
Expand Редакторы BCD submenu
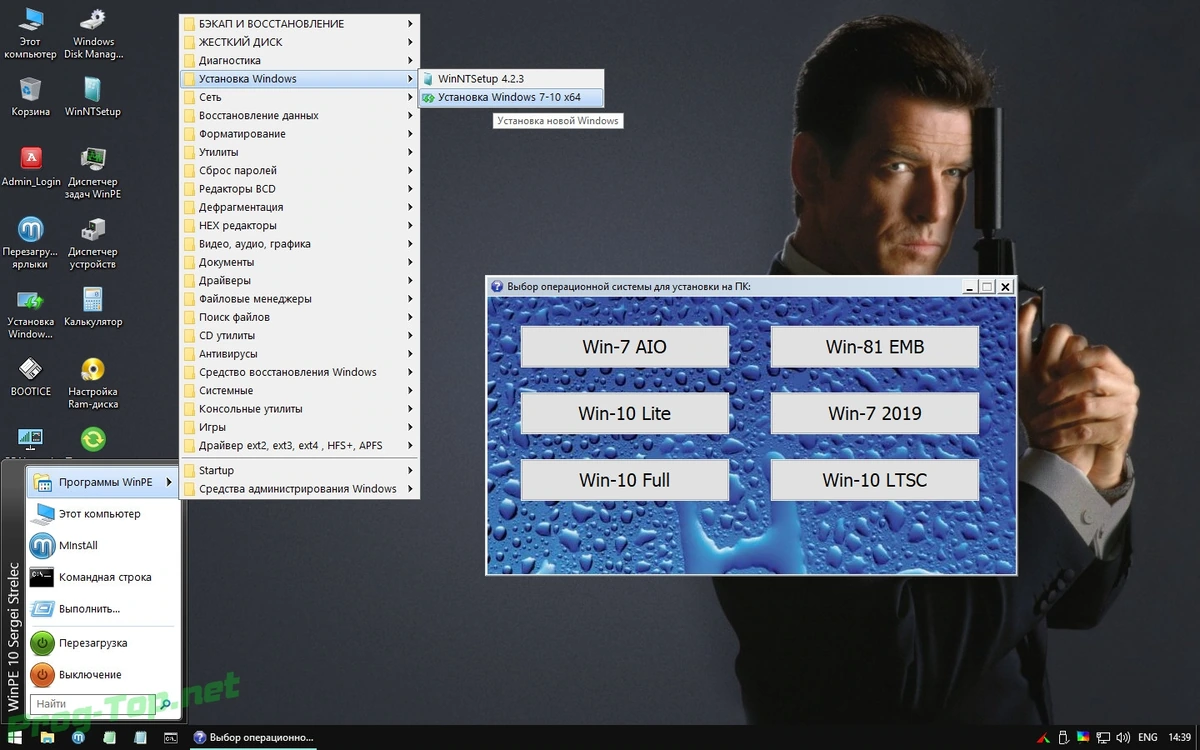point(300,189)
